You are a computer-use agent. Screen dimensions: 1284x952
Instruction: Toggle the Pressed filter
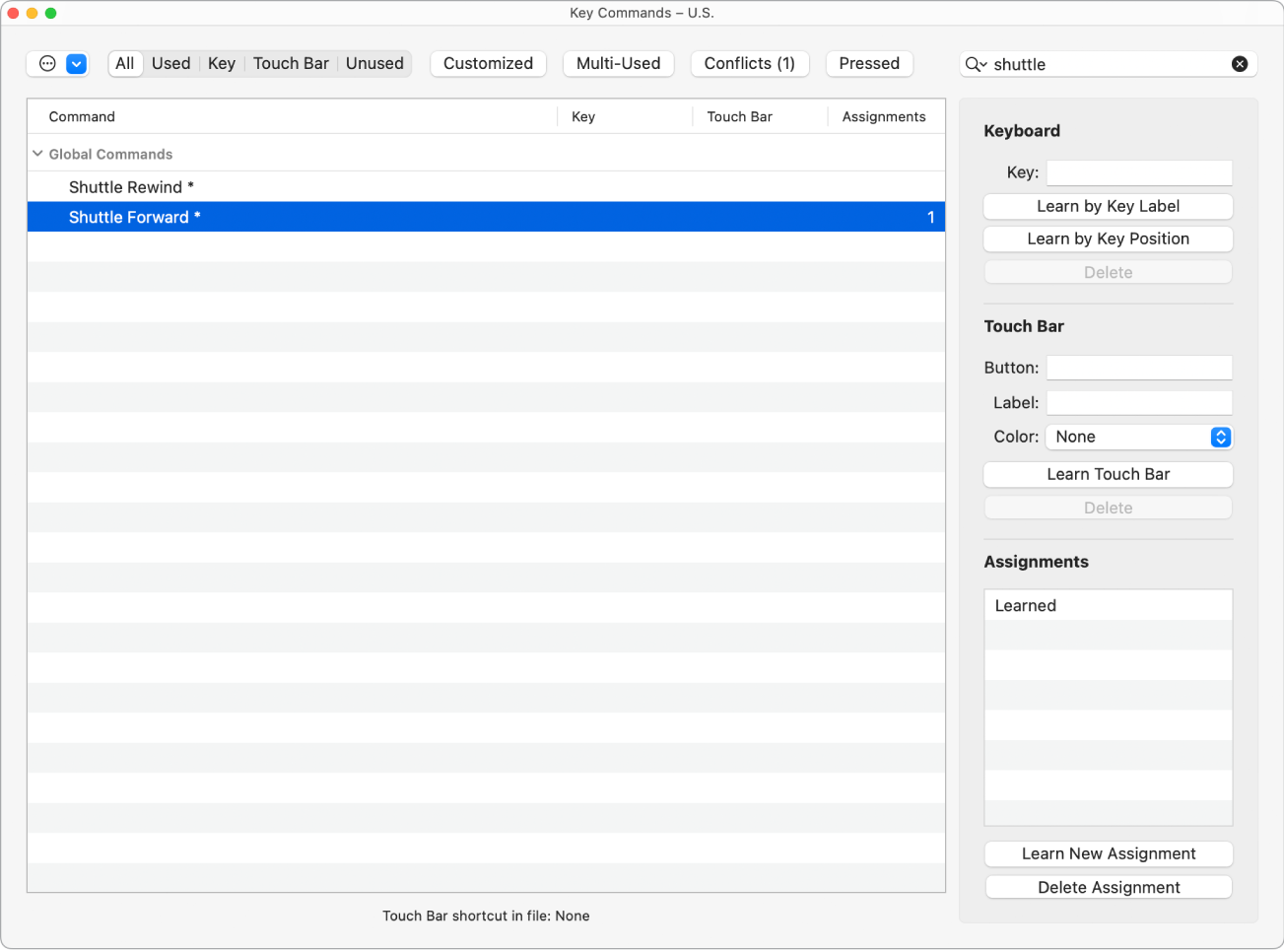tap(869, 63)
